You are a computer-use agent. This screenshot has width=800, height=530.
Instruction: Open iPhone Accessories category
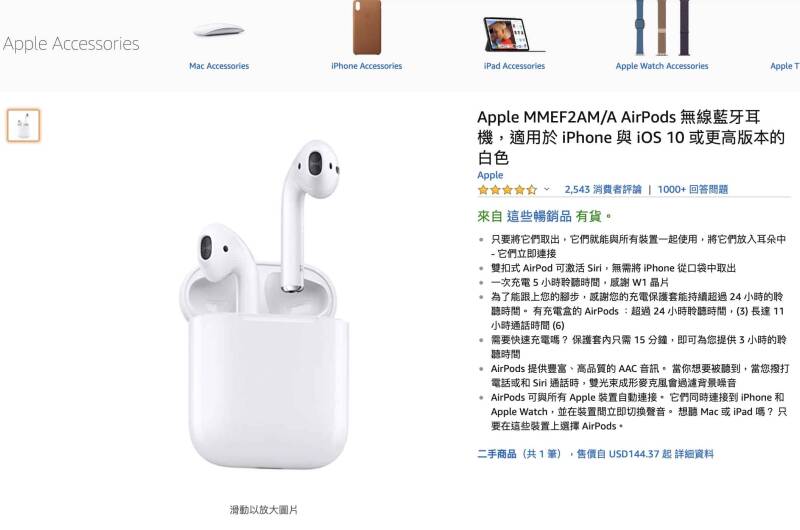point(366,66)
